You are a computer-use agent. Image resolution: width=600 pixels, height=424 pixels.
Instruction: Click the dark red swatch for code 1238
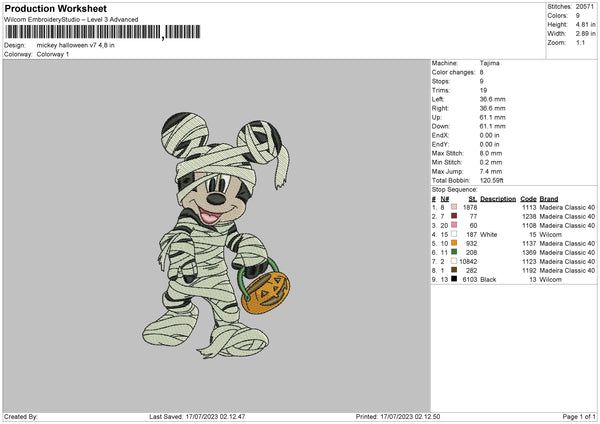[x=454, y=216]
